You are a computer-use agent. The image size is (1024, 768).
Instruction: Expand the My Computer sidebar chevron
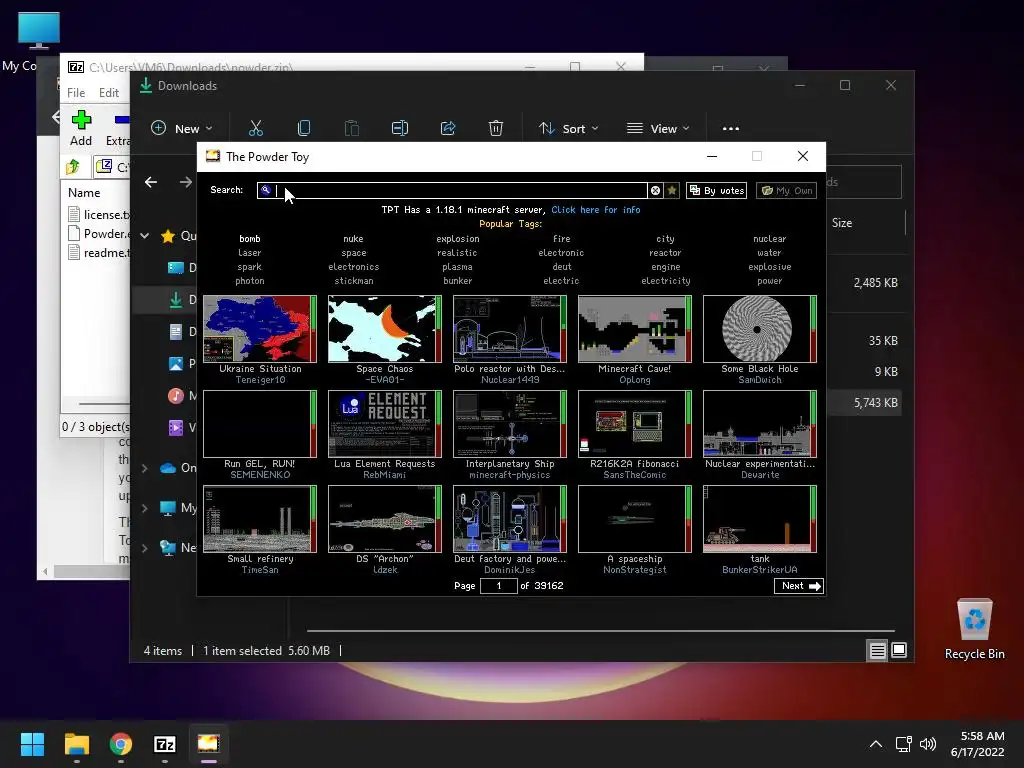145,508
